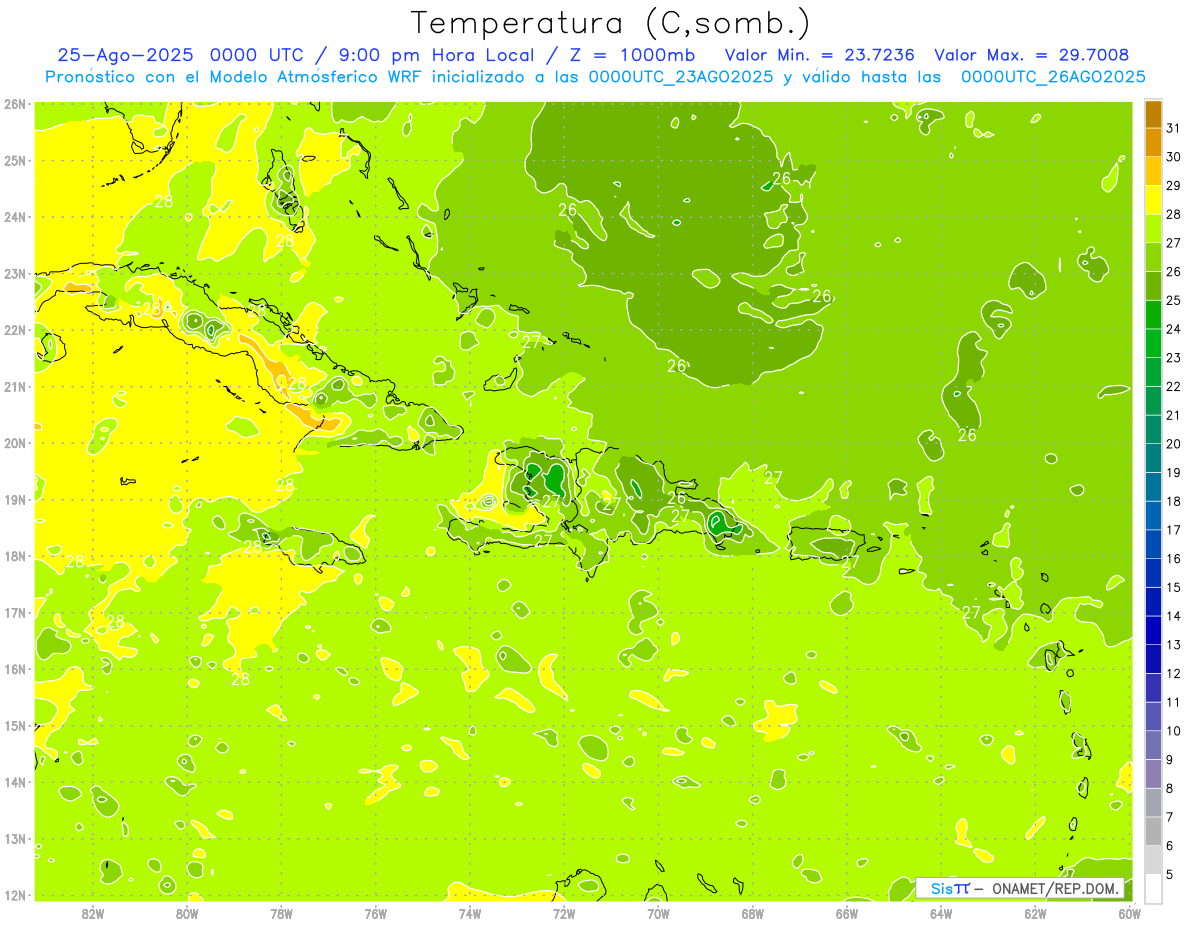Click the legend value label "31"
This screenshot has width=1200, height=927.
pyautogui.click(x=1173, y=128)
